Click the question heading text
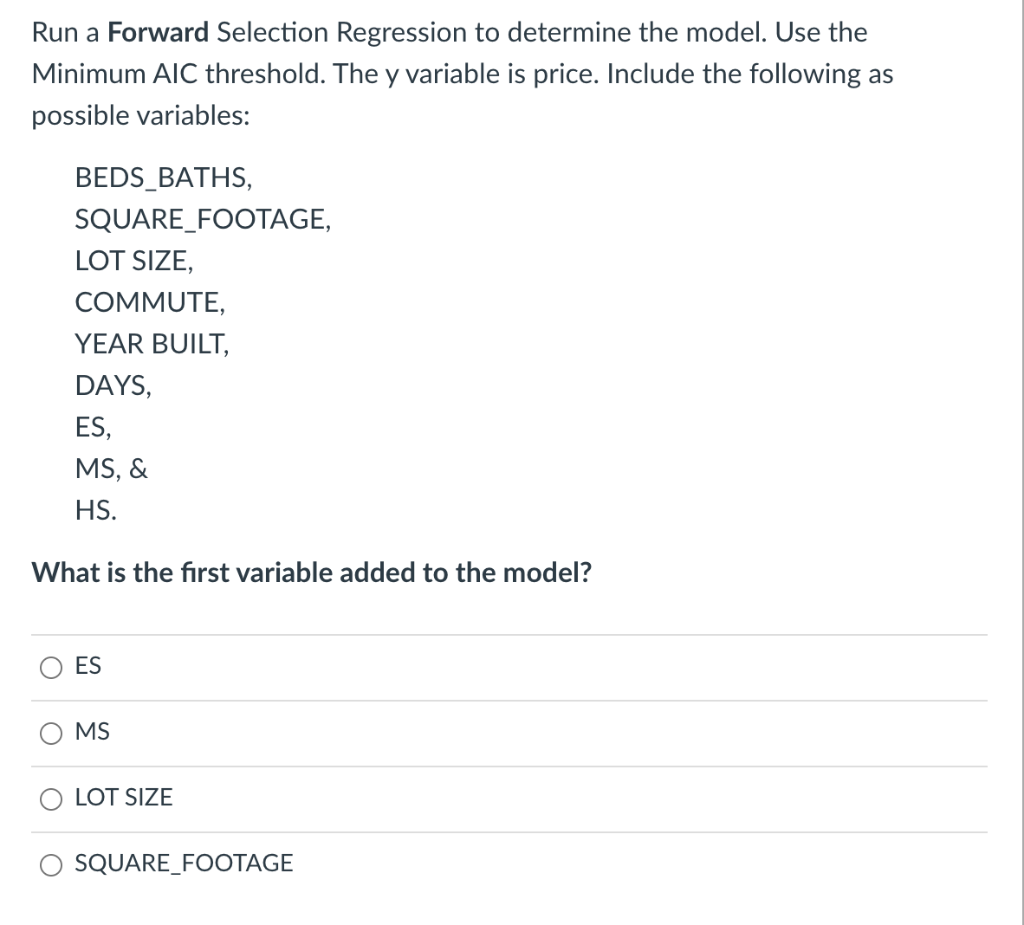 [311, 572]
